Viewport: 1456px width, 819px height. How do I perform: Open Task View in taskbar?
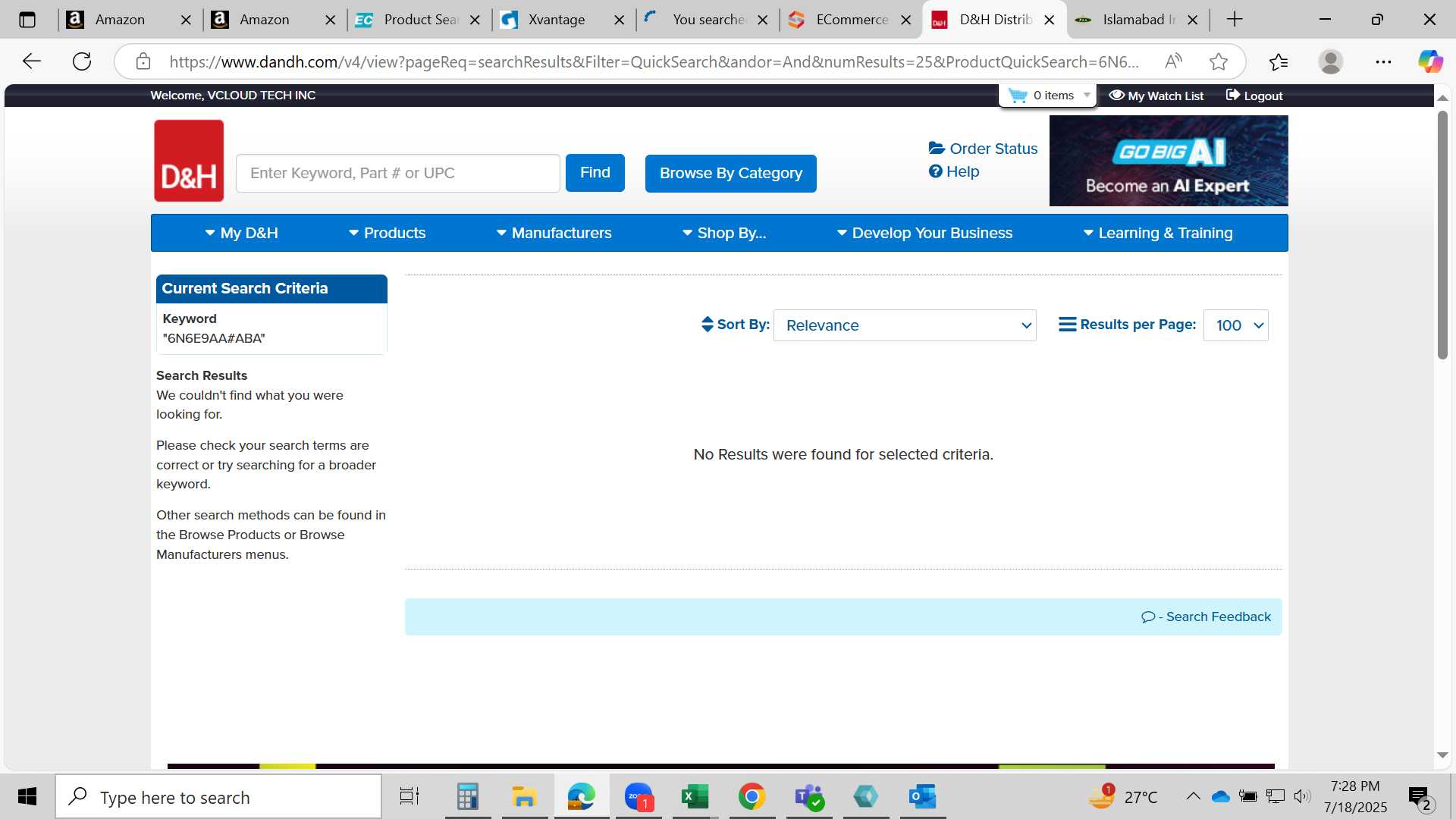click(409, 796)
